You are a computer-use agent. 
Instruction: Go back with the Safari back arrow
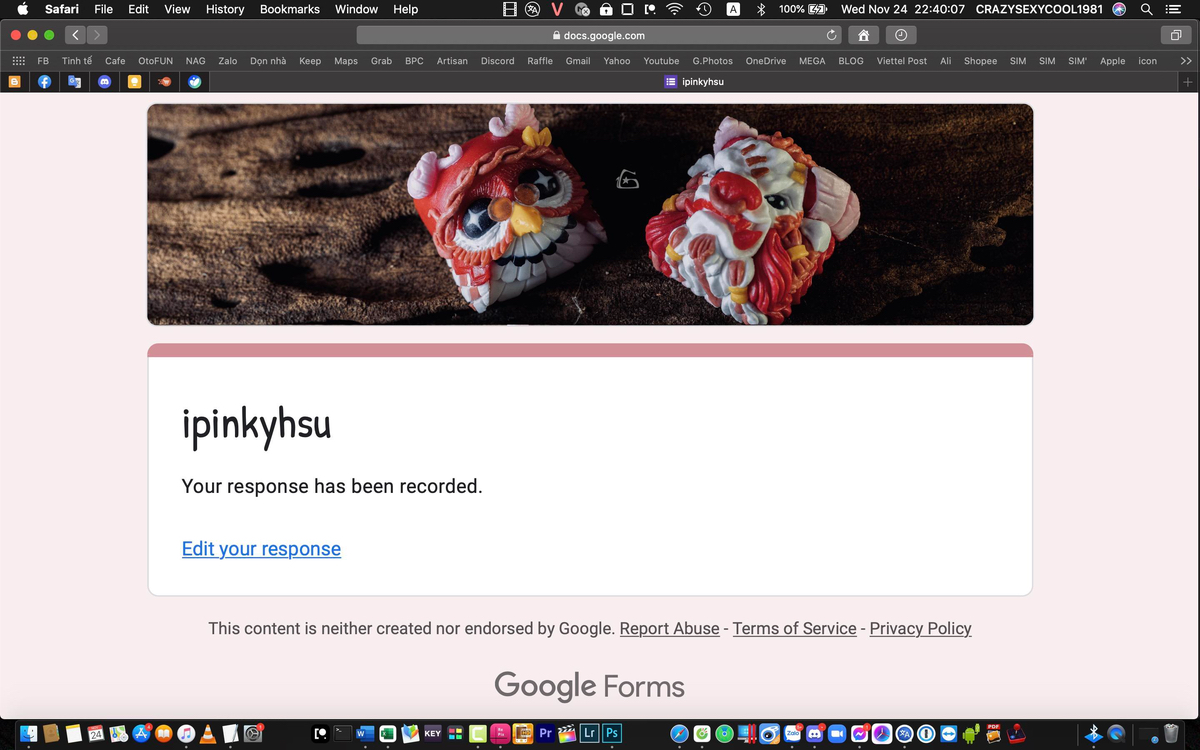[x=76, y=35]
